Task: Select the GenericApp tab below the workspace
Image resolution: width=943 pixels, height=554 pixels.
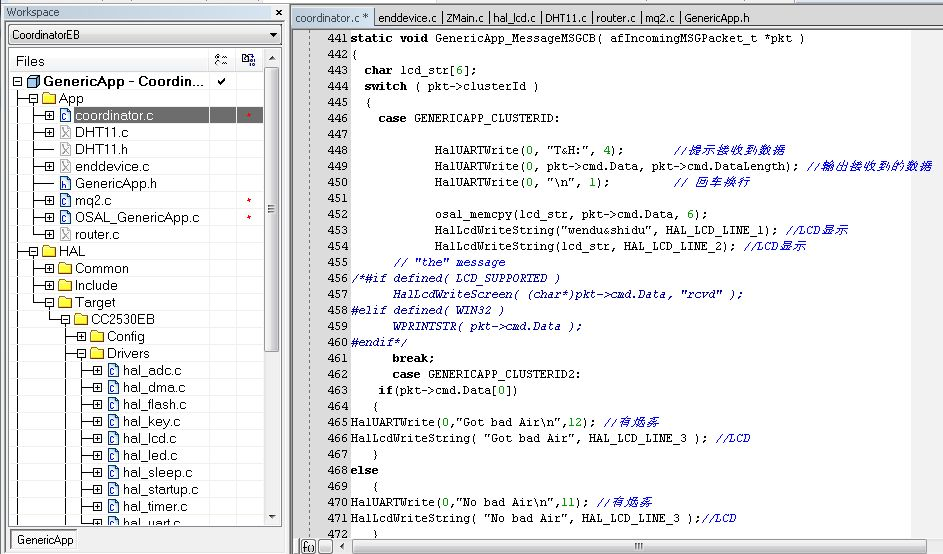Action: (x=45, y=540)
